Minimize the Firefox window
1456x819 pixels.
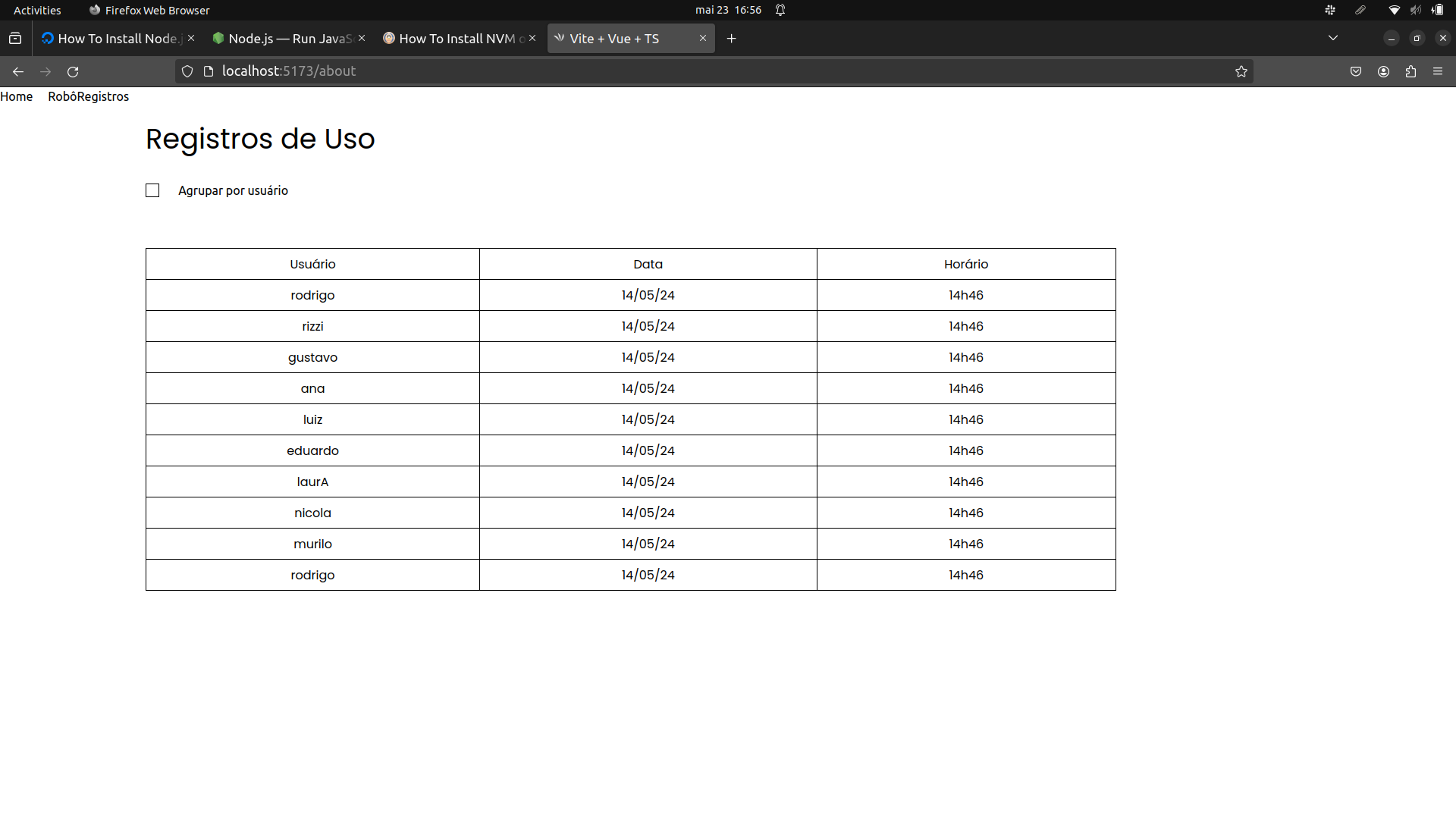(1391, 38)
